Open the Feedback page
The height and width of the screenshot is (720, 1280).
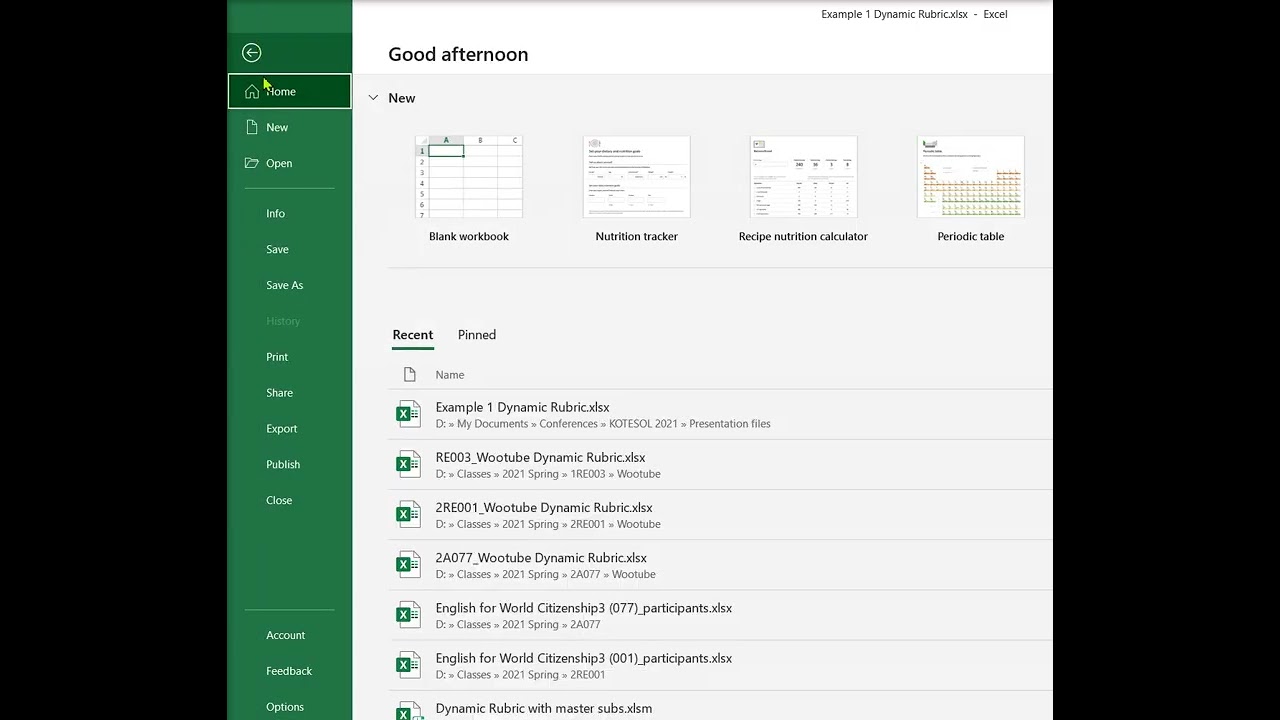pyautogui.click(x=290, y=671)
